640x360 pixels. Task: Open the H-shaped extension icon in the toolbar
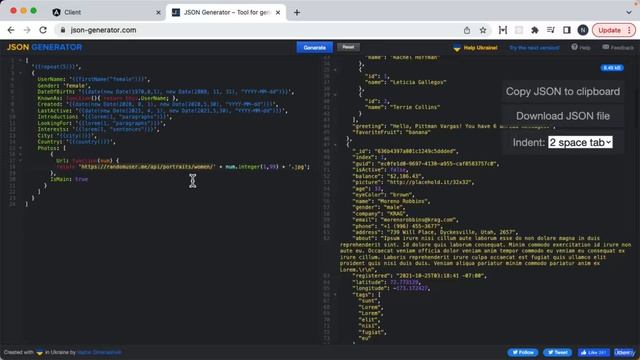click(x=503, y=30)
